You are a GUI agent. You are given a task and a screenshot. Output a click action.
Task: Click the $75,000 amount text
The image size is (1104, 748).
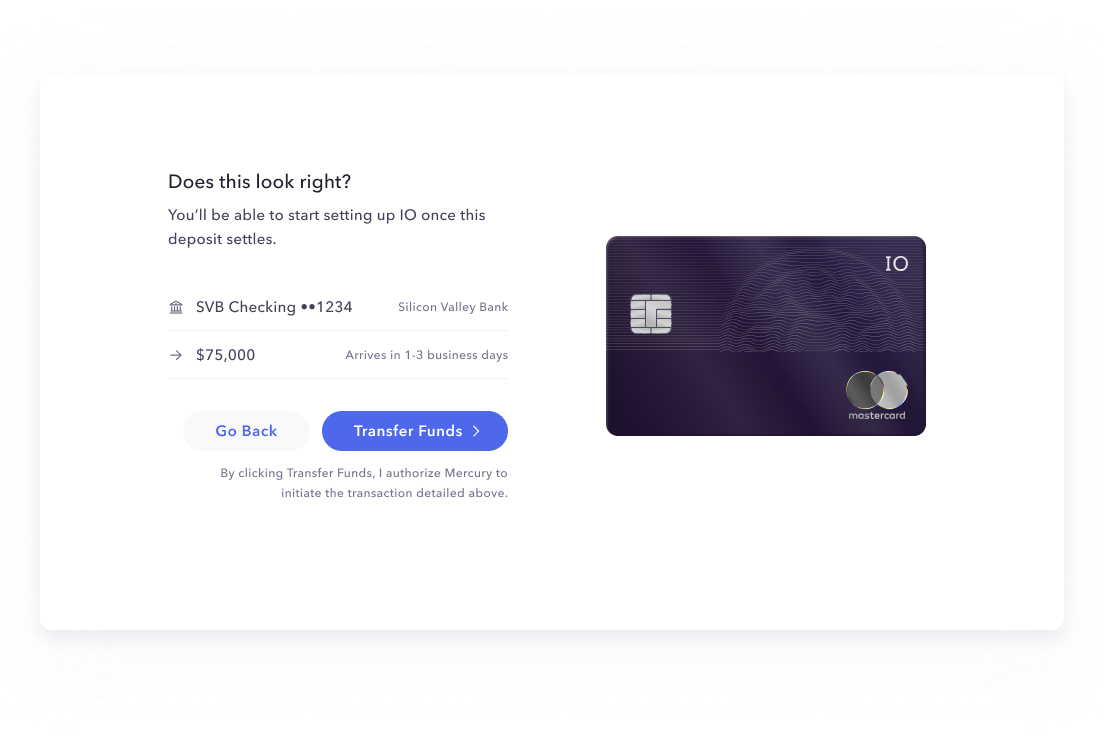point(225,355)
